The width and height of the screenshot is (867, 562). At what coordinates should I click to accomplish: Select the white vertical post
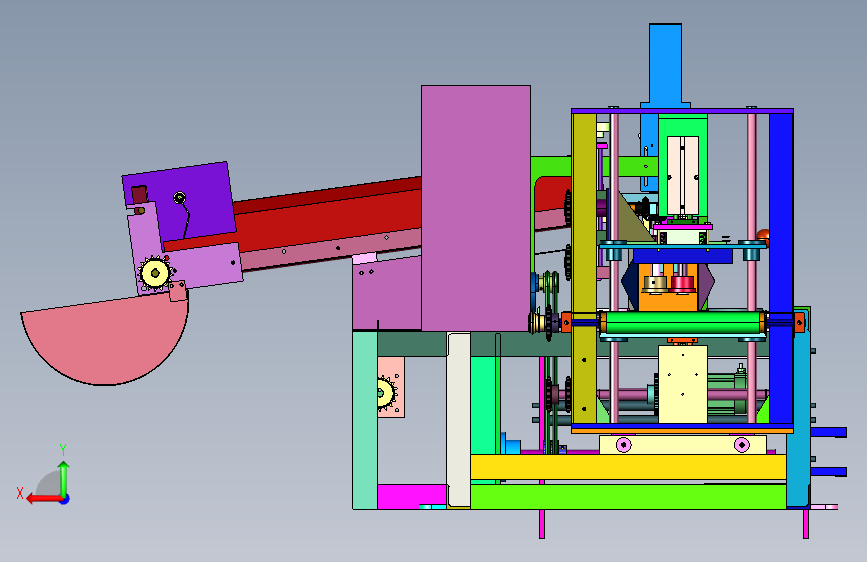pos(458,419)
